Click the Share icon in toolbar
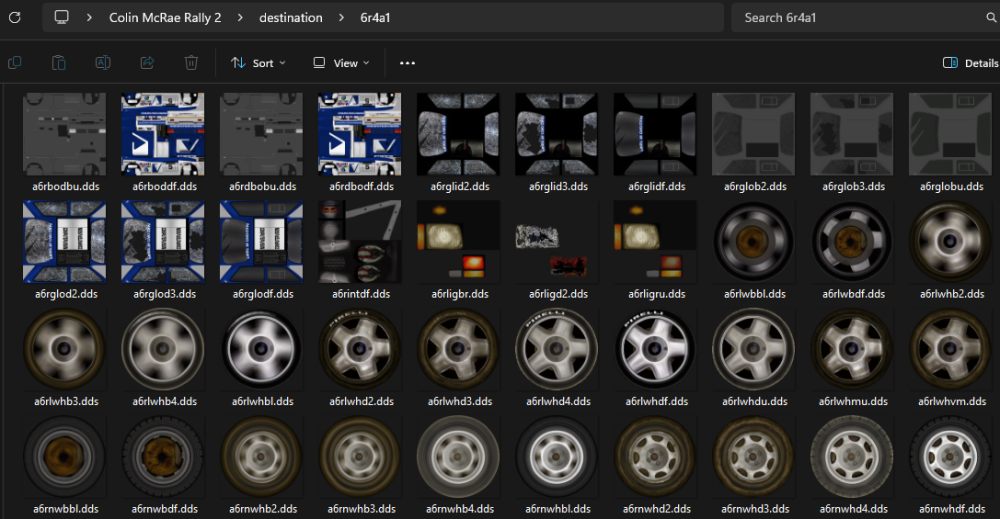The height and width of the screenshot is (519, 1000). pyautogui.click(x=147, y=62)
